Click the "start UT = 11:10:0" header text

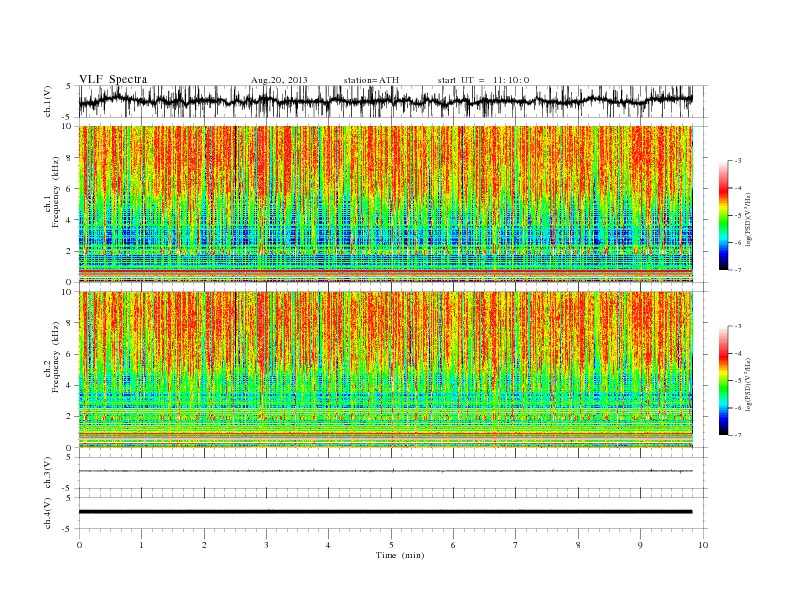click(483, 80)
